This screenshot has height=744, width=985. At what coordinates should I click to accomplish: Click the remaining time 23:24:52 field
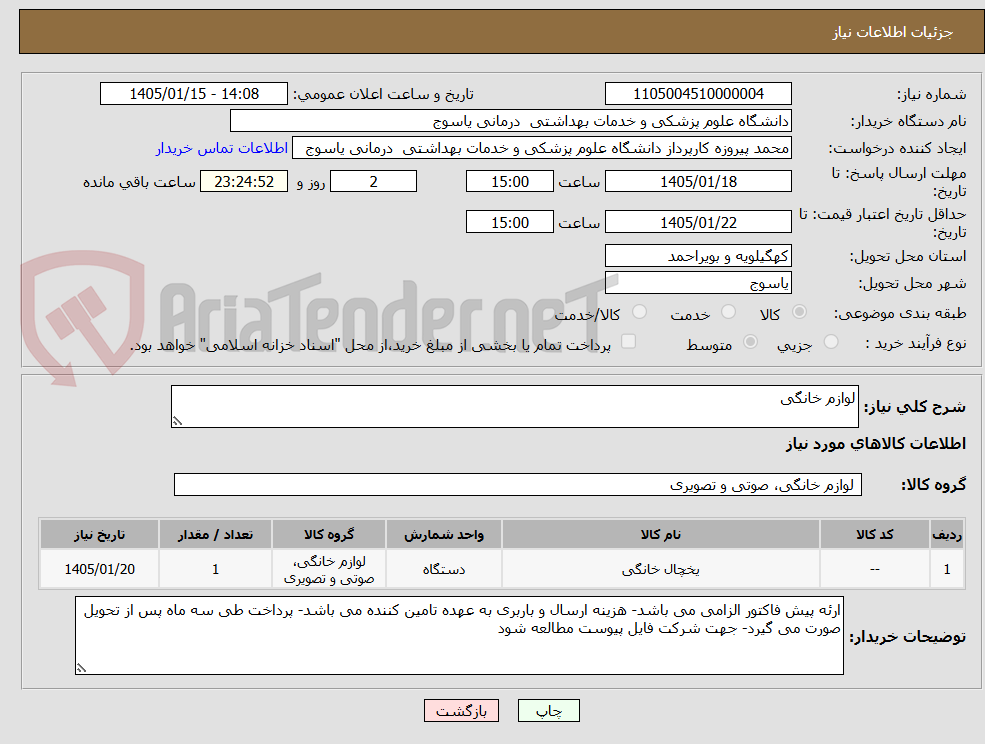pos(244,182)
